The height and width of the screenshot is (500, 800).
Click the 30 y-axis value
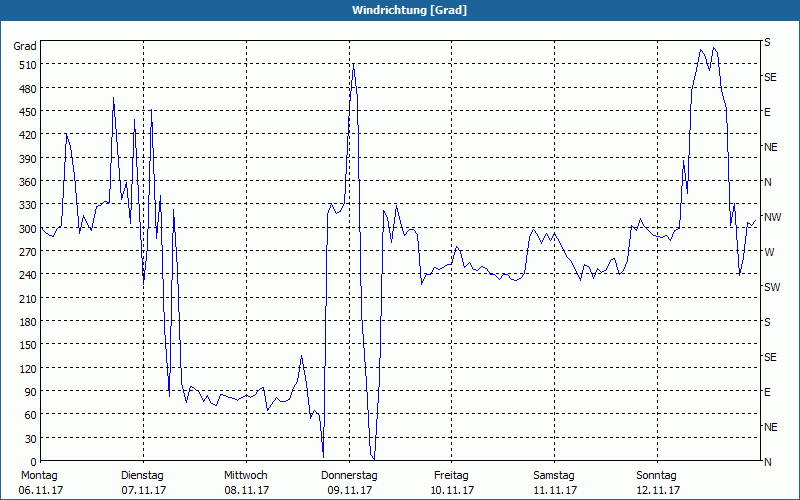pyautogui.click(x=31, y=439)
